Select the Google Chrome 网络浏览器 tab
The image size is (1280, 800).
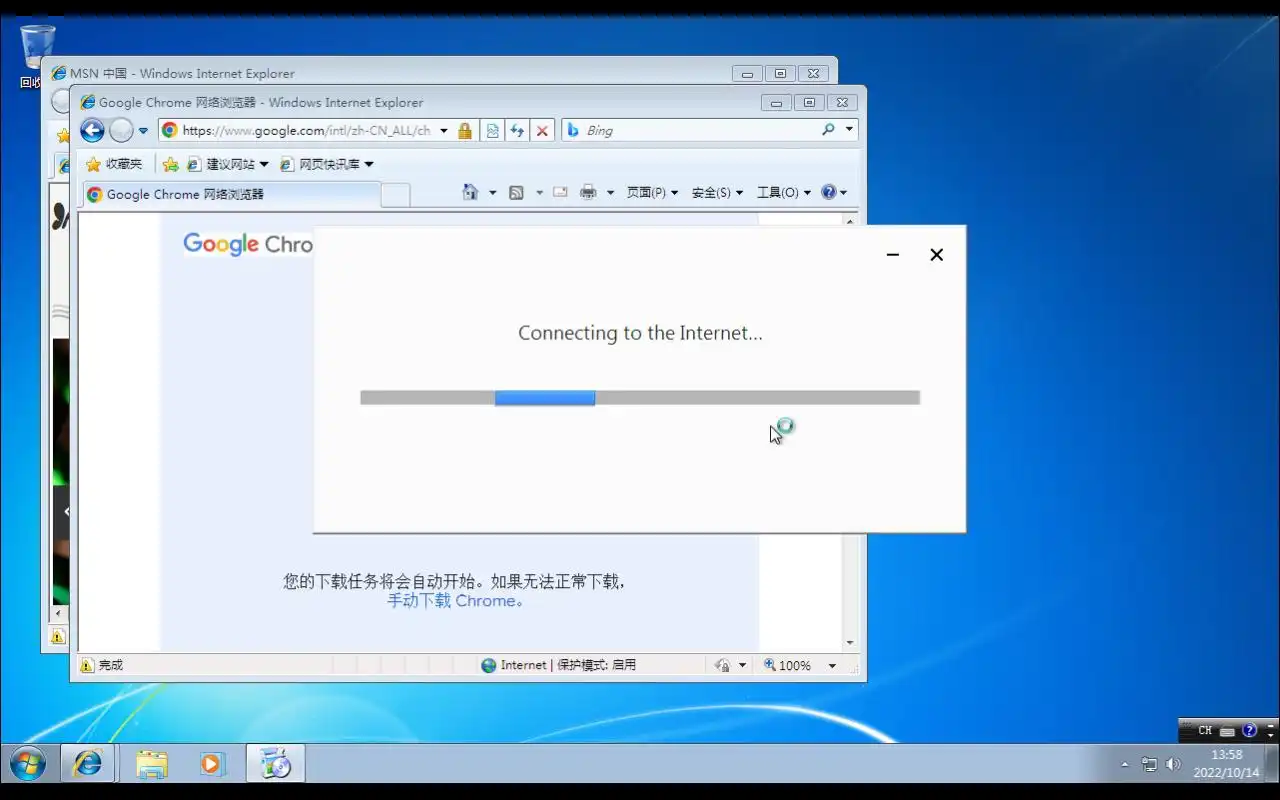click(x=231, y=194)
